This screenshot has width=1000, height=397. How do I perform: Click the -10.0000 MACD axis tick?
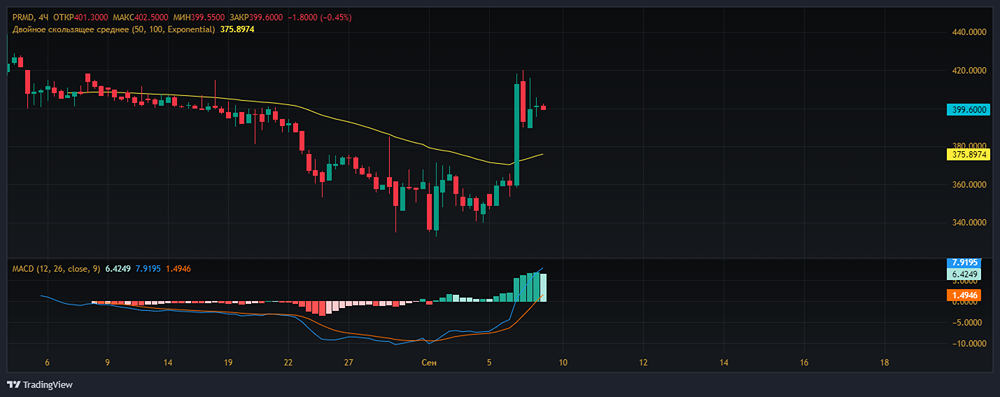pyautogui.click(x=968, y=344)
